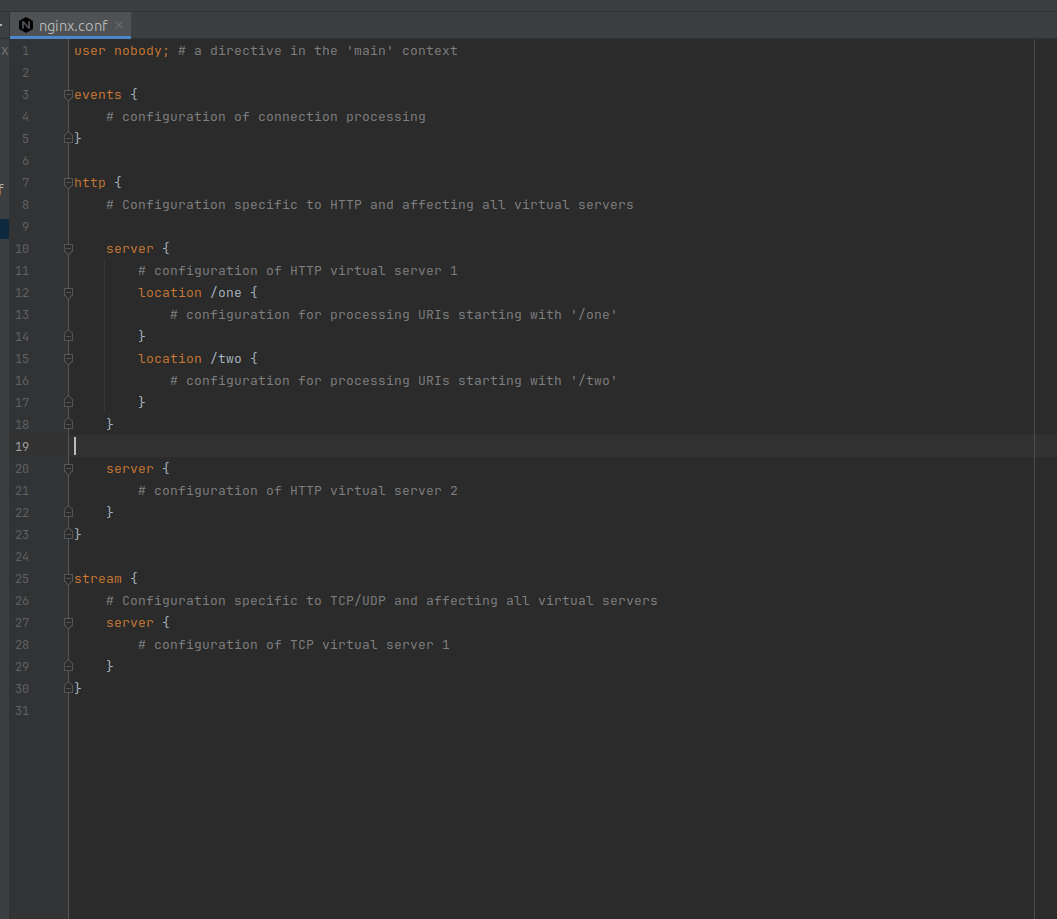Click line number 19 in the gutter
The image size is (1057, 919).
tap(22, 446)
